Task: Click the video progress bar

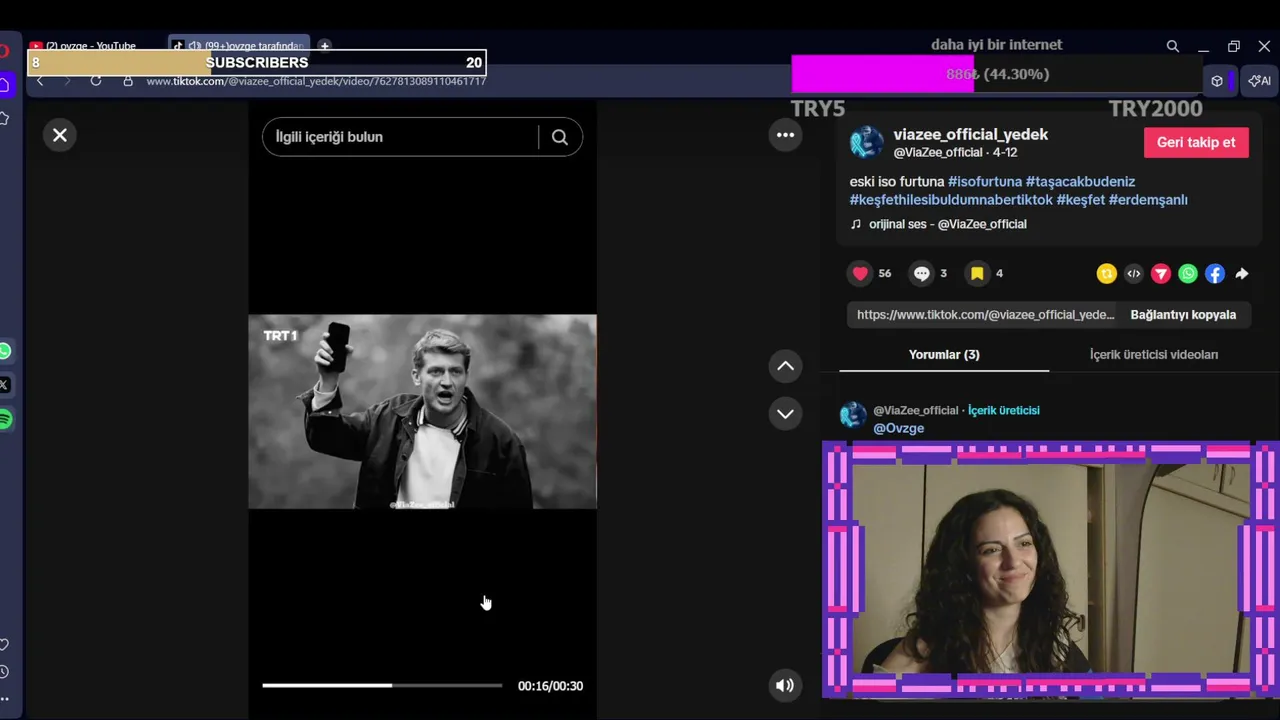Action: click(382, 685)
